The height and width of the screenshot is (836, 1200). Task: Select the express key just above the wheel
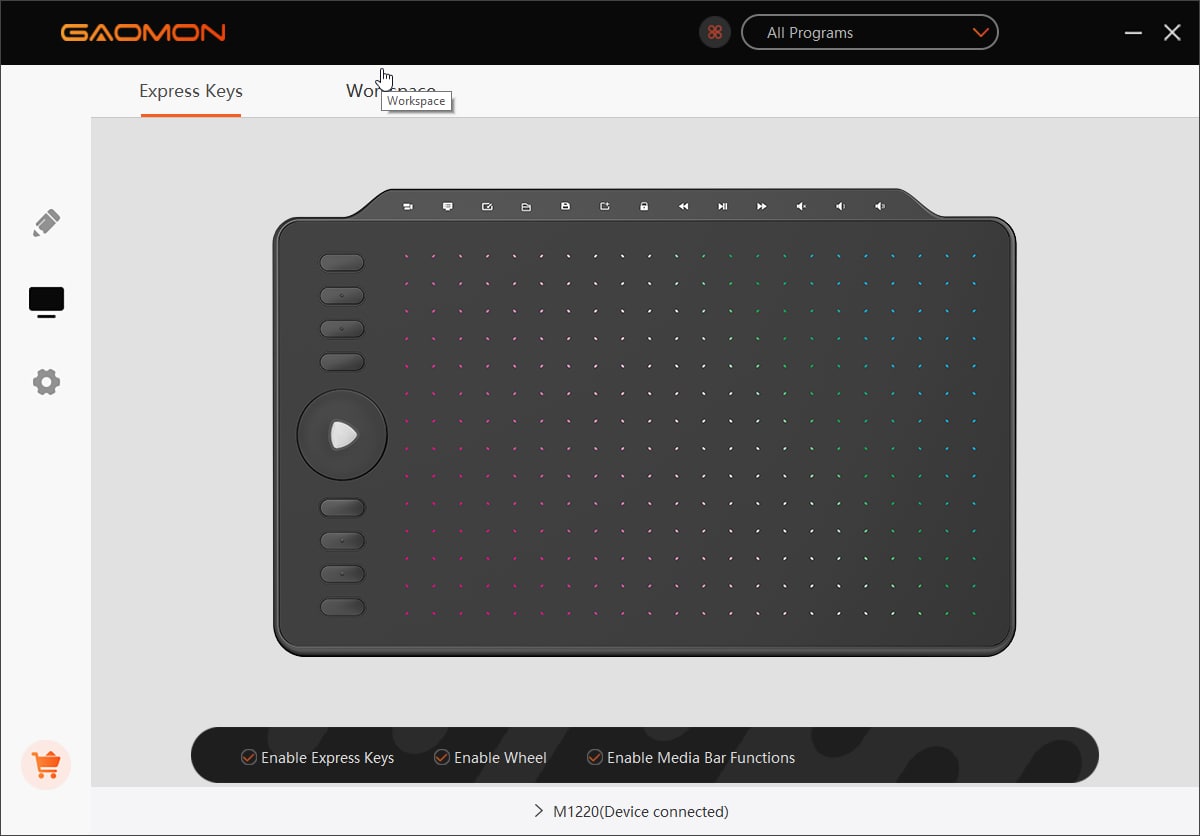click(342, 361)
